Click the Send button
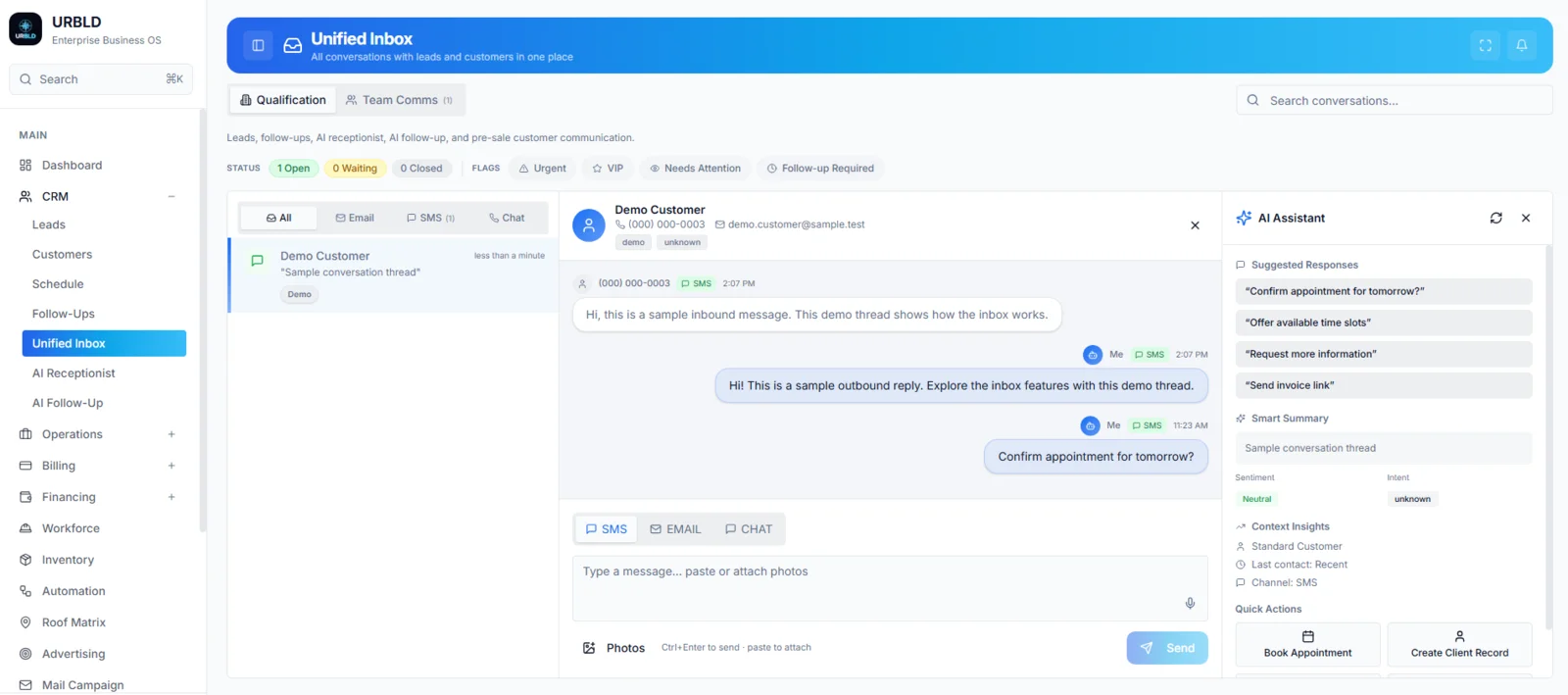The width and height of the screenshot is (1568, 695). pos(1167,648)
